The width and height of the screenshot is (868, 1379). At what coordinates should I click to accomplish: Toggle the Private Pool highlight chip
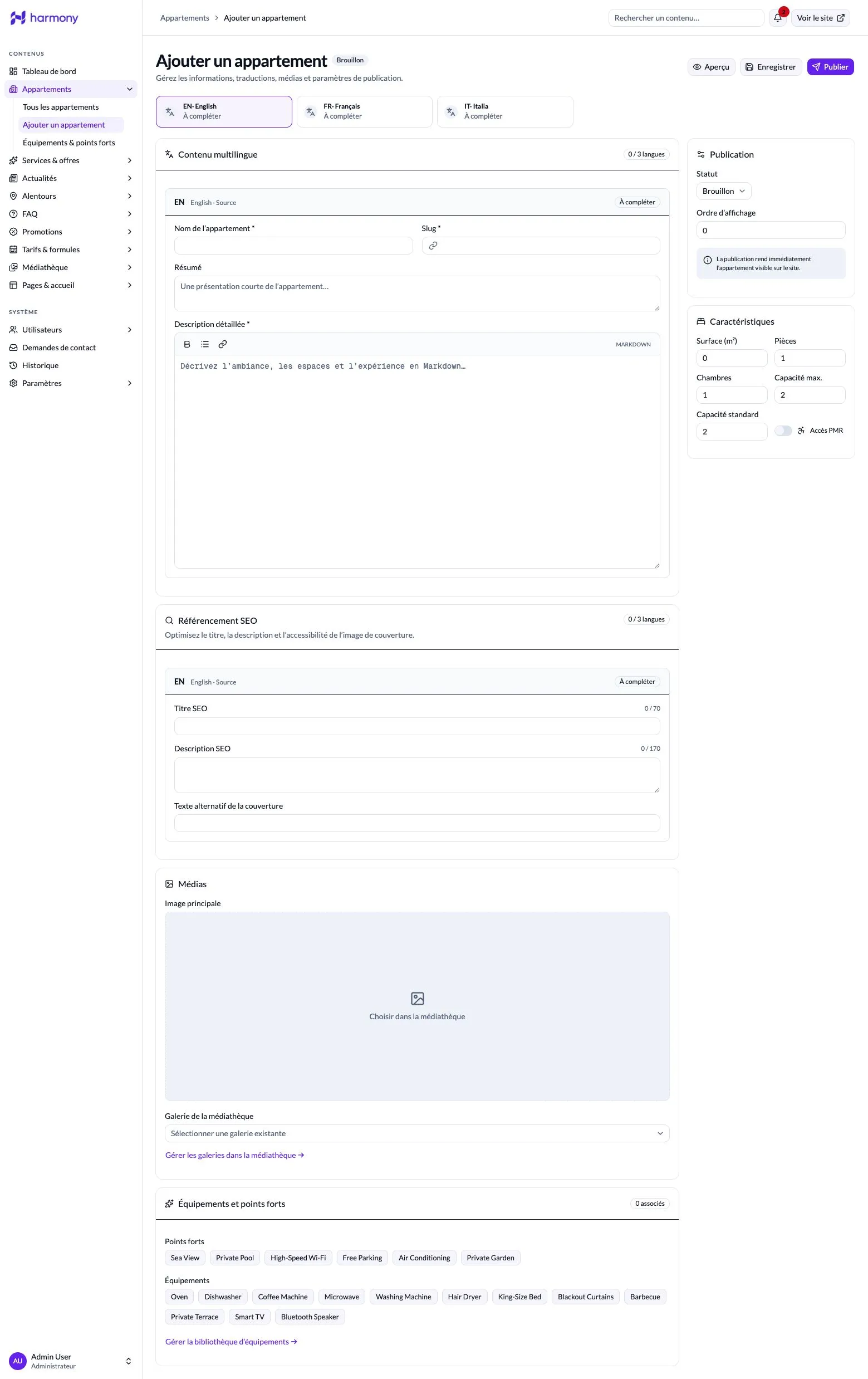(235, 1258)
